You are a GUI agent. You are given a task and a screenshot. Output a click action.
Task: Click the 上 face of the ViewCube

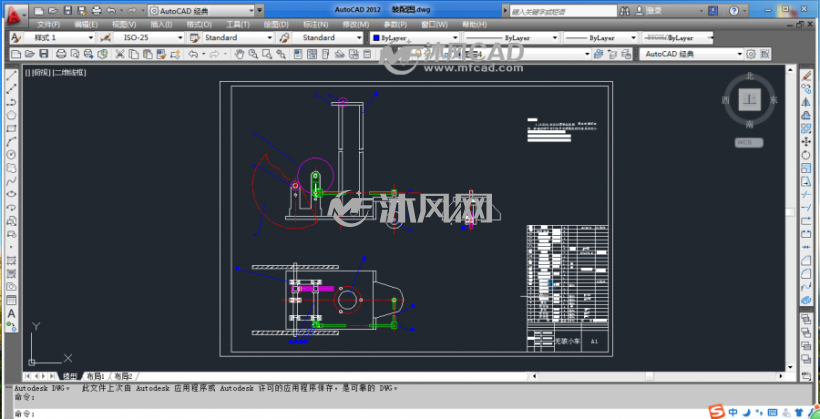(749, 99)
